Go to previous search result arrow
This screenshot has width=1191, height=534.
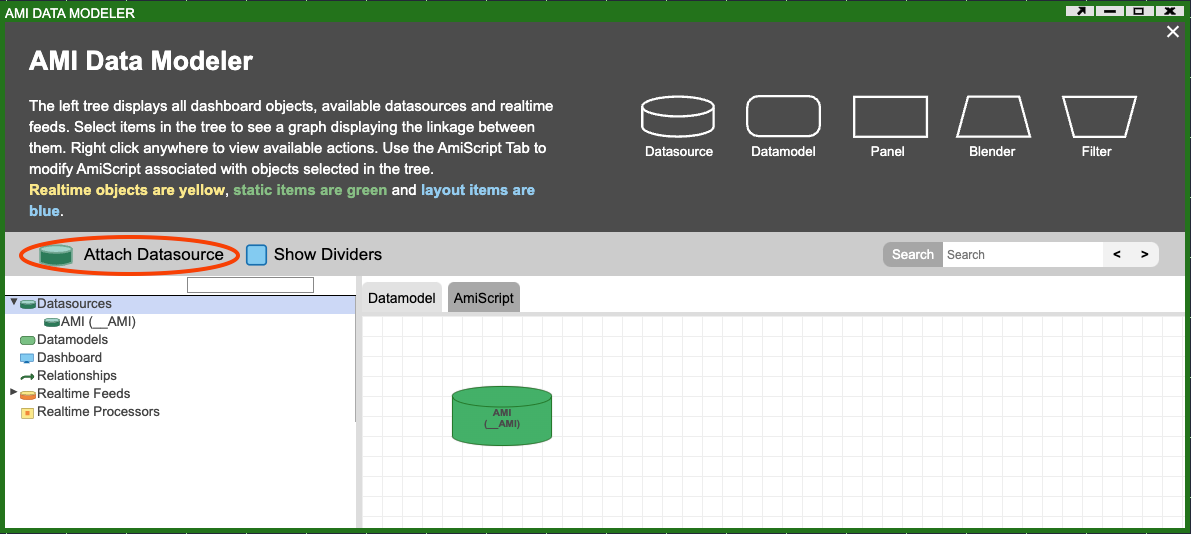point(1117,255)
